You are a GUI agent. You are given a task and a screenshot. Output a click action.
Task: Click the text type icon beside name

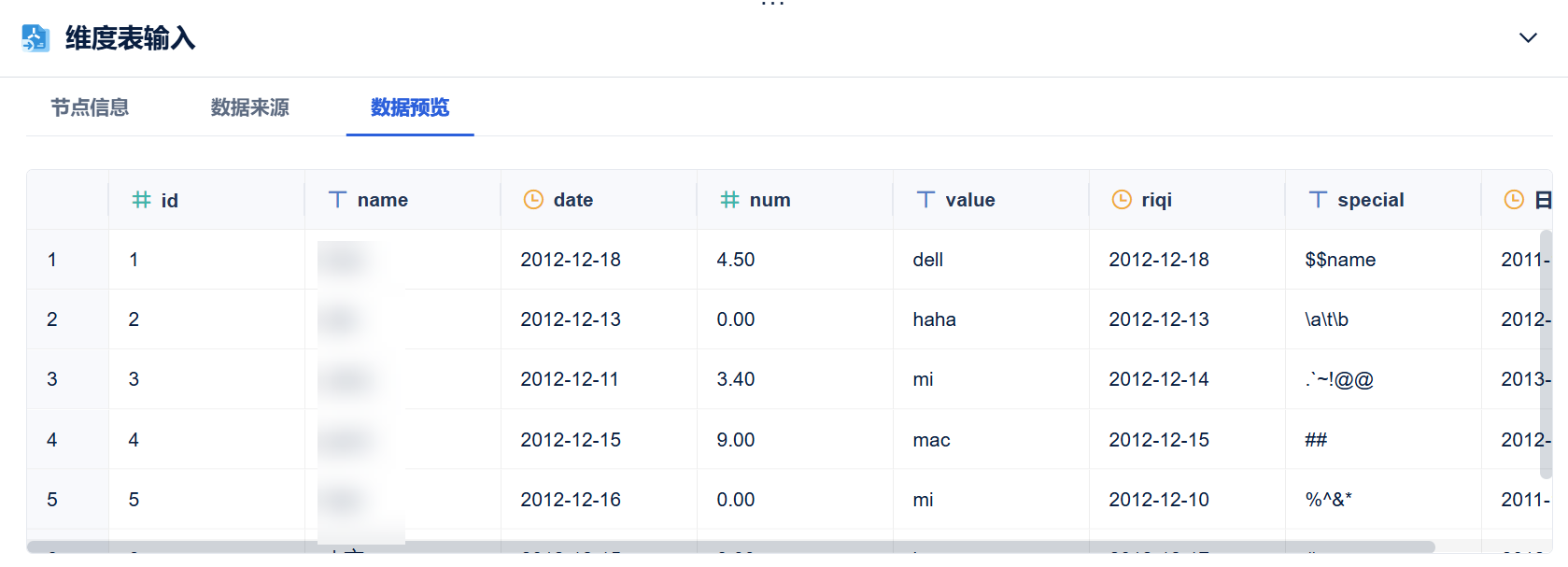point(337,200)
